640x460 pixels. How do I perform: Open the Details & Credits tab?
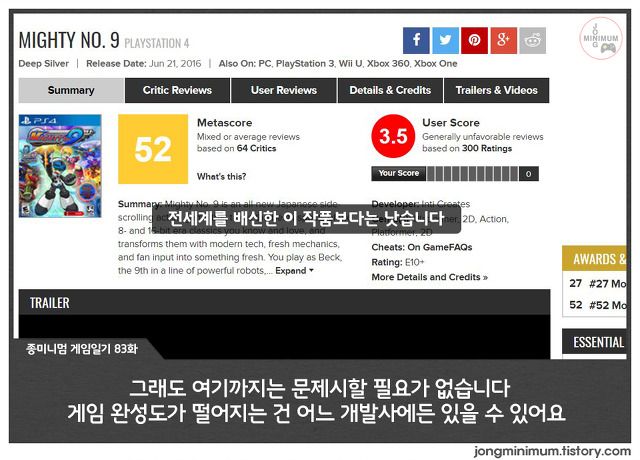click(x=390, y=90)
